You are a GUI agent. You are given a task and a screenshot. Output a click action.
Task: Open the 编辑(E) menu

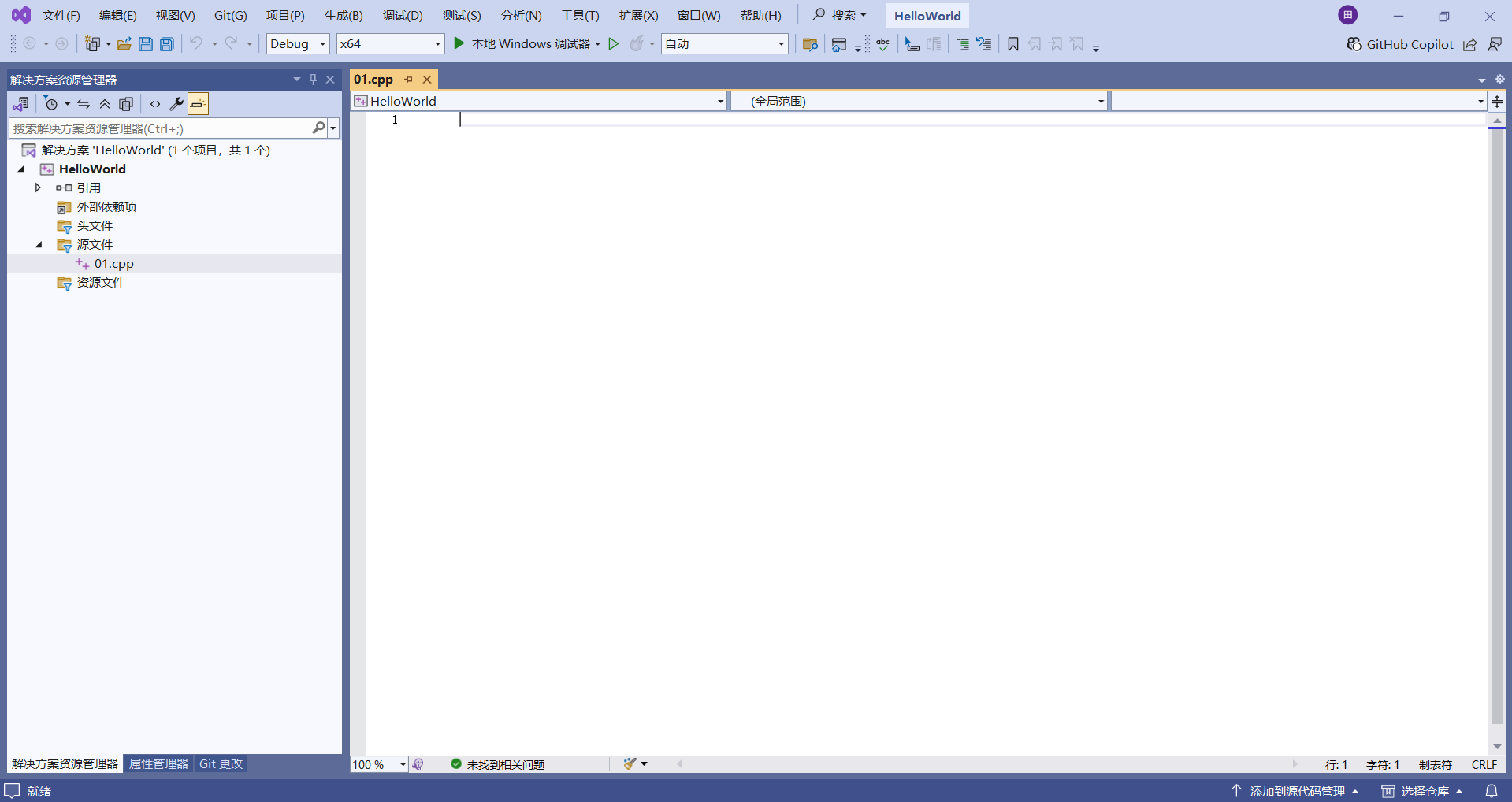point(118,16)
